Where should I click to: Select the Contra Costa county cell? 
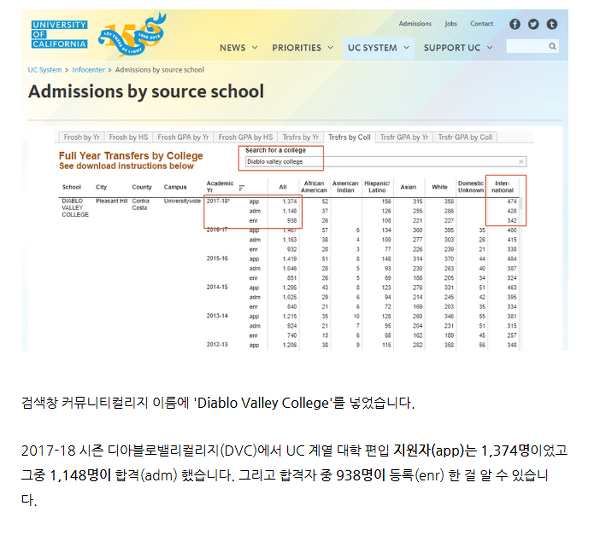tap(140, 204)
